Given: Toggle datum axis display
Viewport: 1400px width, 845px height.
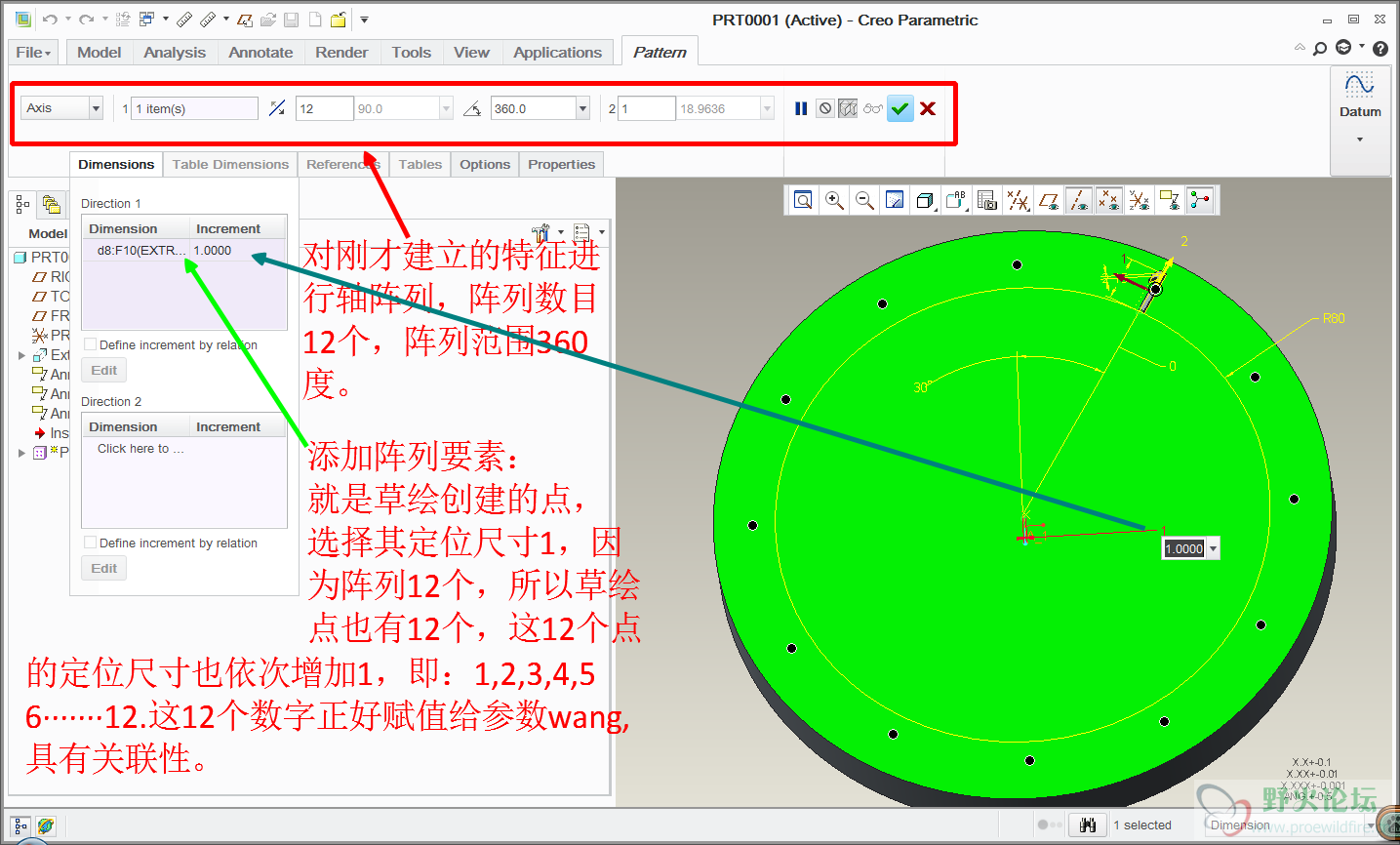Looking at the screenshot, I should pos(1078,200).
